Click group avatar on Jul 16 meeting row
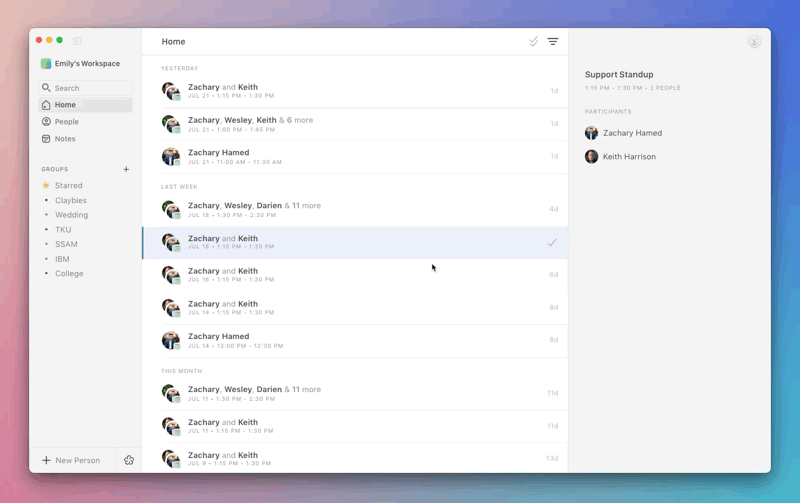Image resolution: width=800 pixels, height=503 pixels. coord(171,275)
